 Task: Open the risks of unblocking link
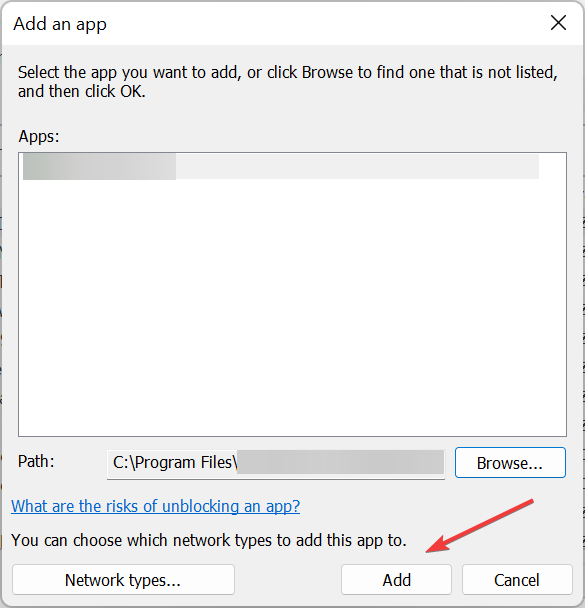[x=155, y=506]
